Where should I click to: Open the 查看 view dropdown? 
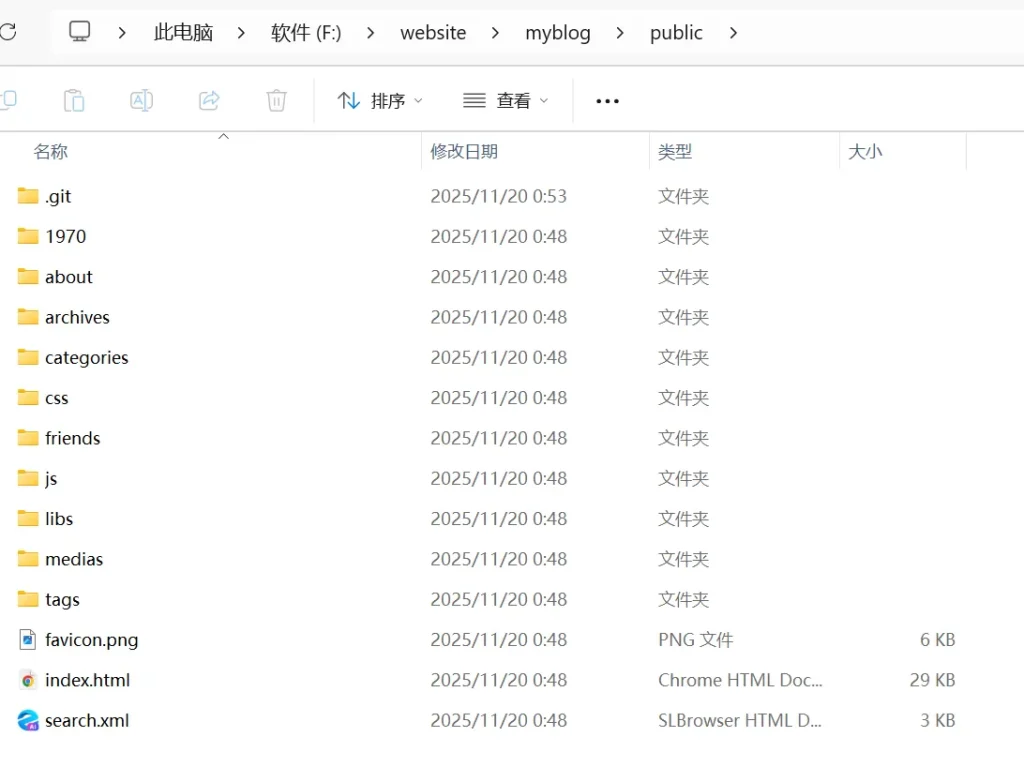(x=506, y=100)
